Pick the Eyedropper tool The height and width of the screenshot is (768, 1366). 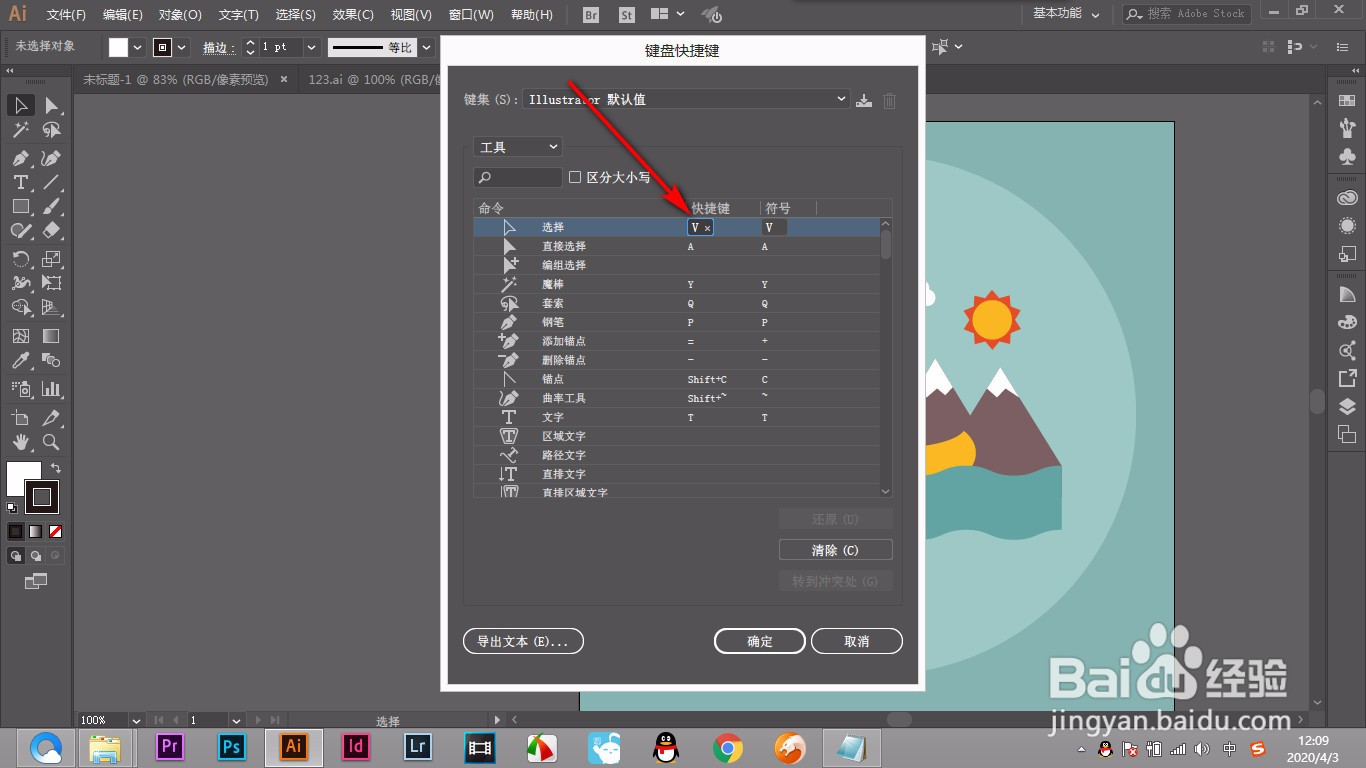(21, 360)
